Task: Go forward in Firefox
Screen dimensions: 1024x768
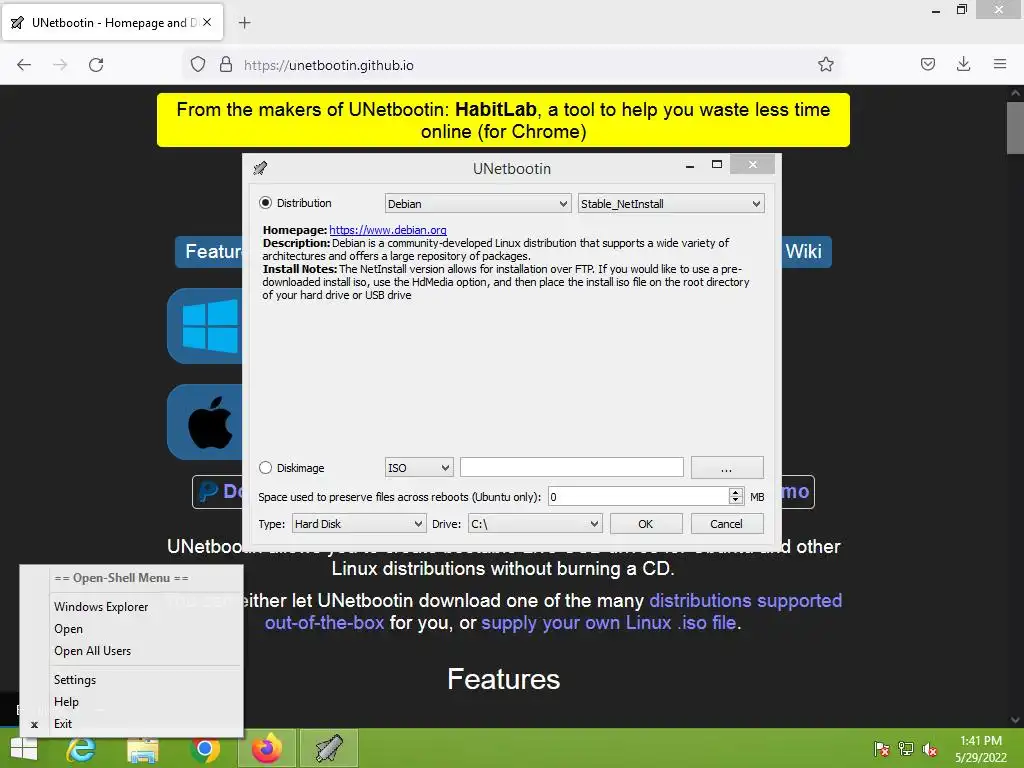Action: point(60,65)
